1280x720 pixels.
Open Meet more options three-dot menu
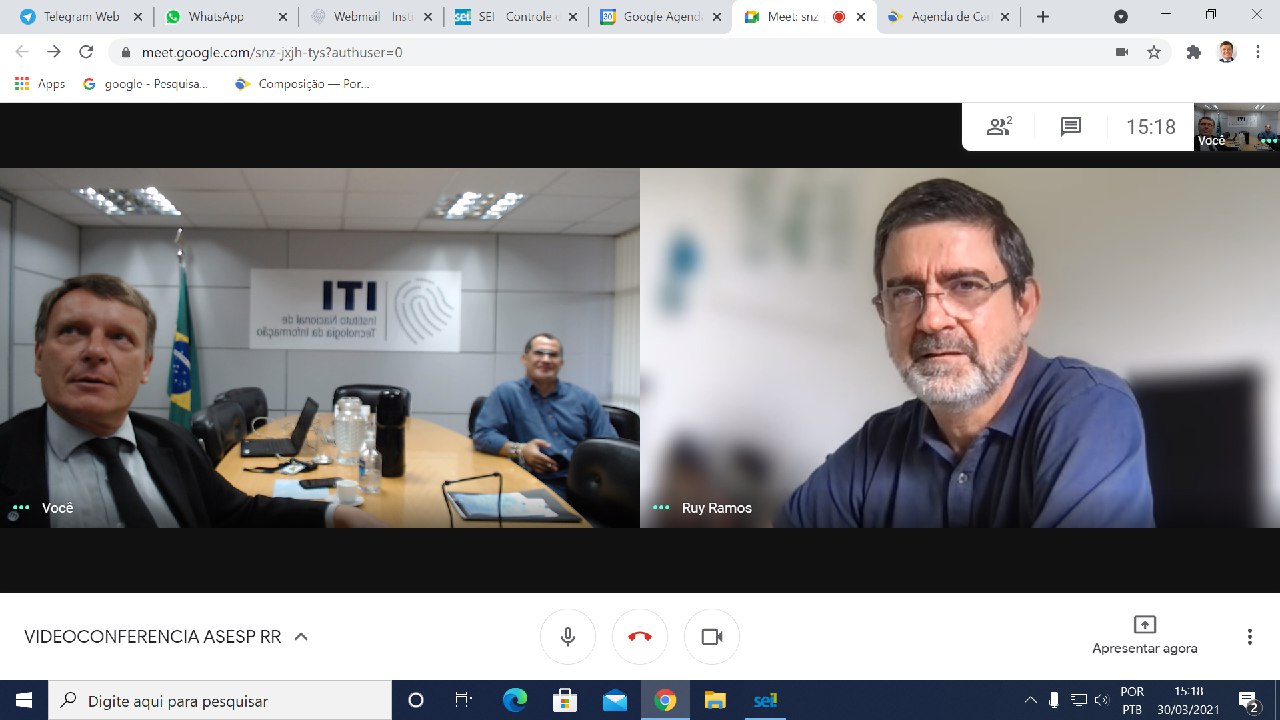click(x=1249, y=637)
